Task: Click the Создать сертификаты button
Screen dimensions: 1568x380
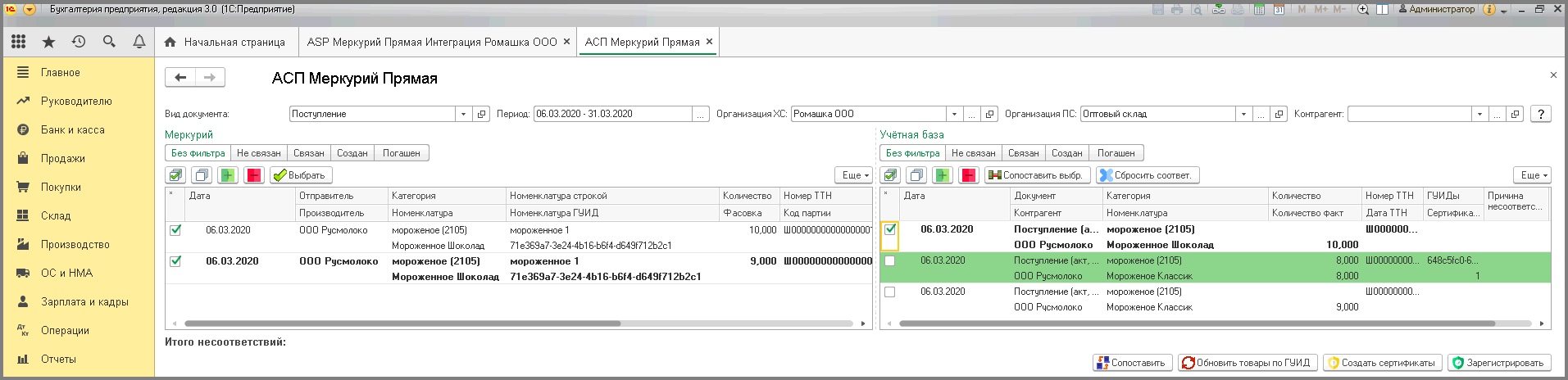Action: pyautogui.click(x=1382, y=363)
